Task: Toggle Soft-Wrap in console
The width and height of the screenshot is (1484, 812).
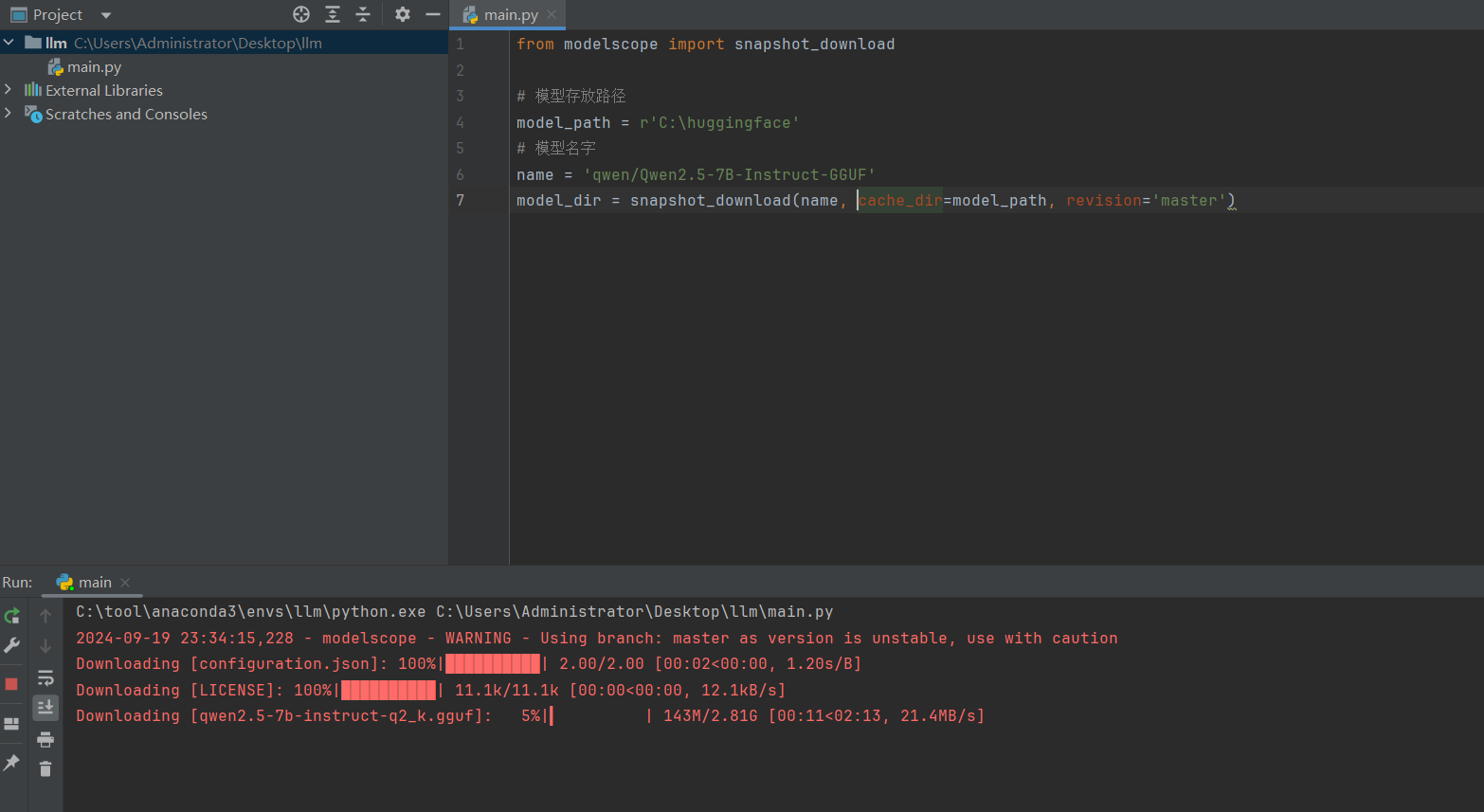Action: pos(45,677)
